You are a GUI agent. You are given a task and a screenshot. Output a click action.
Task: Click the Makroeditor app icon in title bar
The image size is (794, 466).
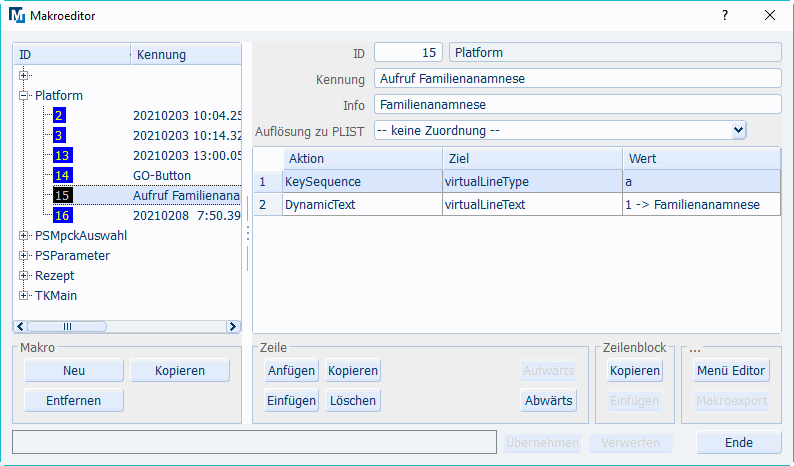click(17, 16)
